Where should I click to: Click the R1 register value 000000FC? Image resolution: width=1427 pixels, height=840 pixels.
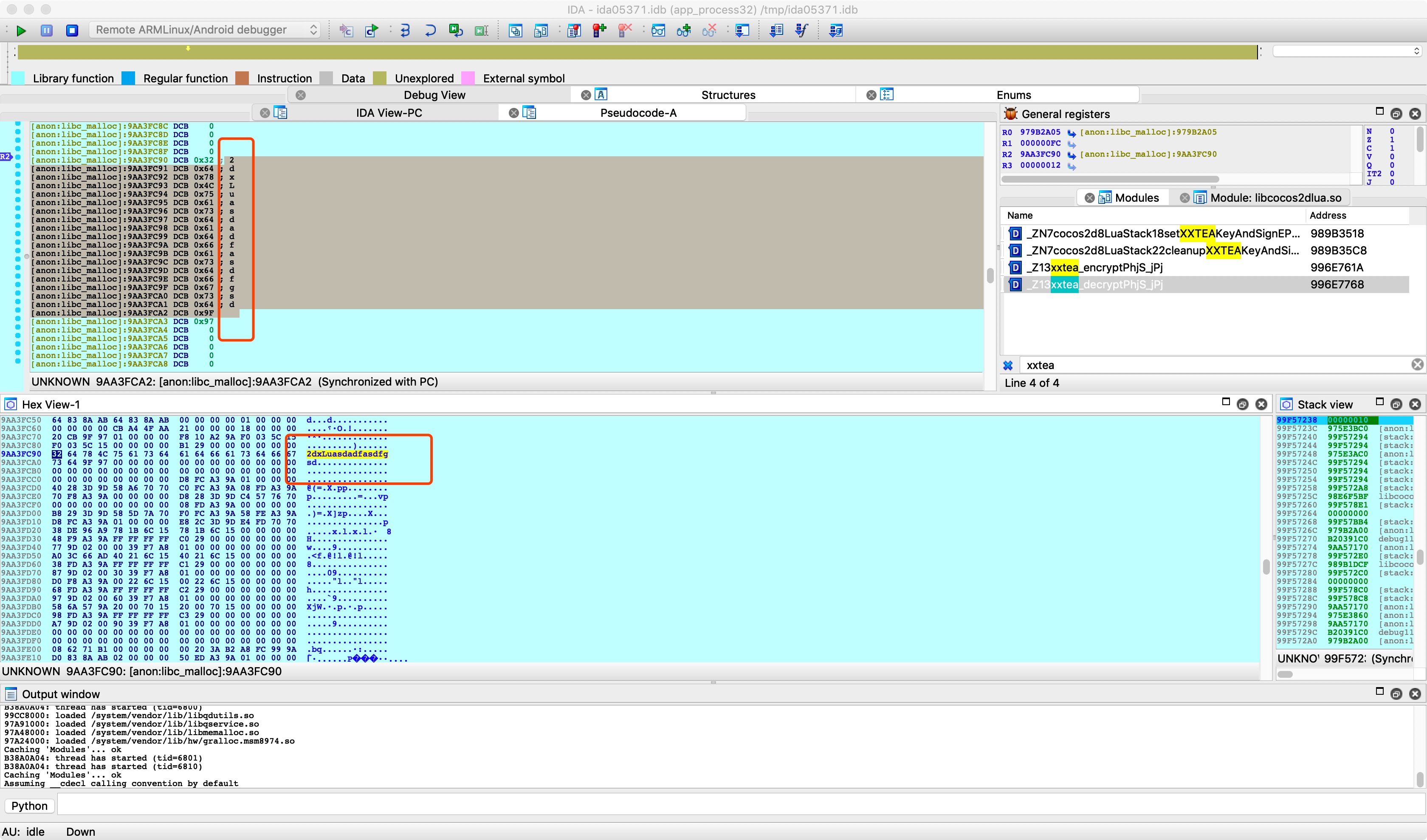(x=1040, y=143)
